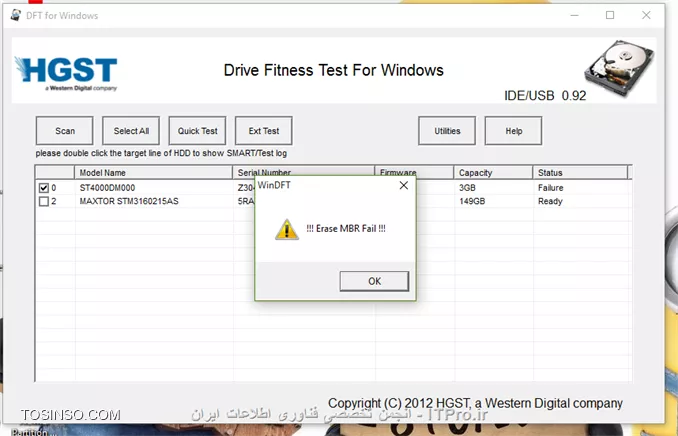Uncheck the ST4000DM000 drive checkbox

pyautogui.click(x=44, y=188)
